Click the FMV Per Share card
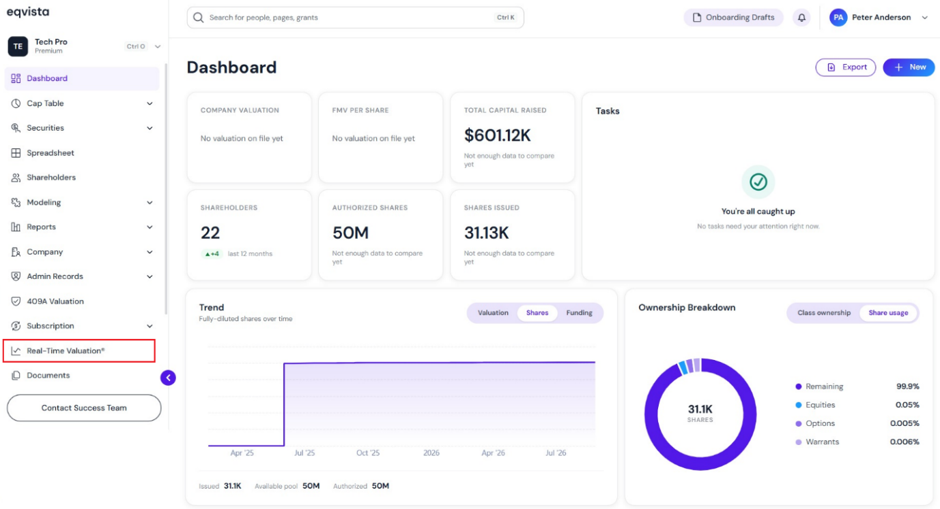 click(381, 137)
